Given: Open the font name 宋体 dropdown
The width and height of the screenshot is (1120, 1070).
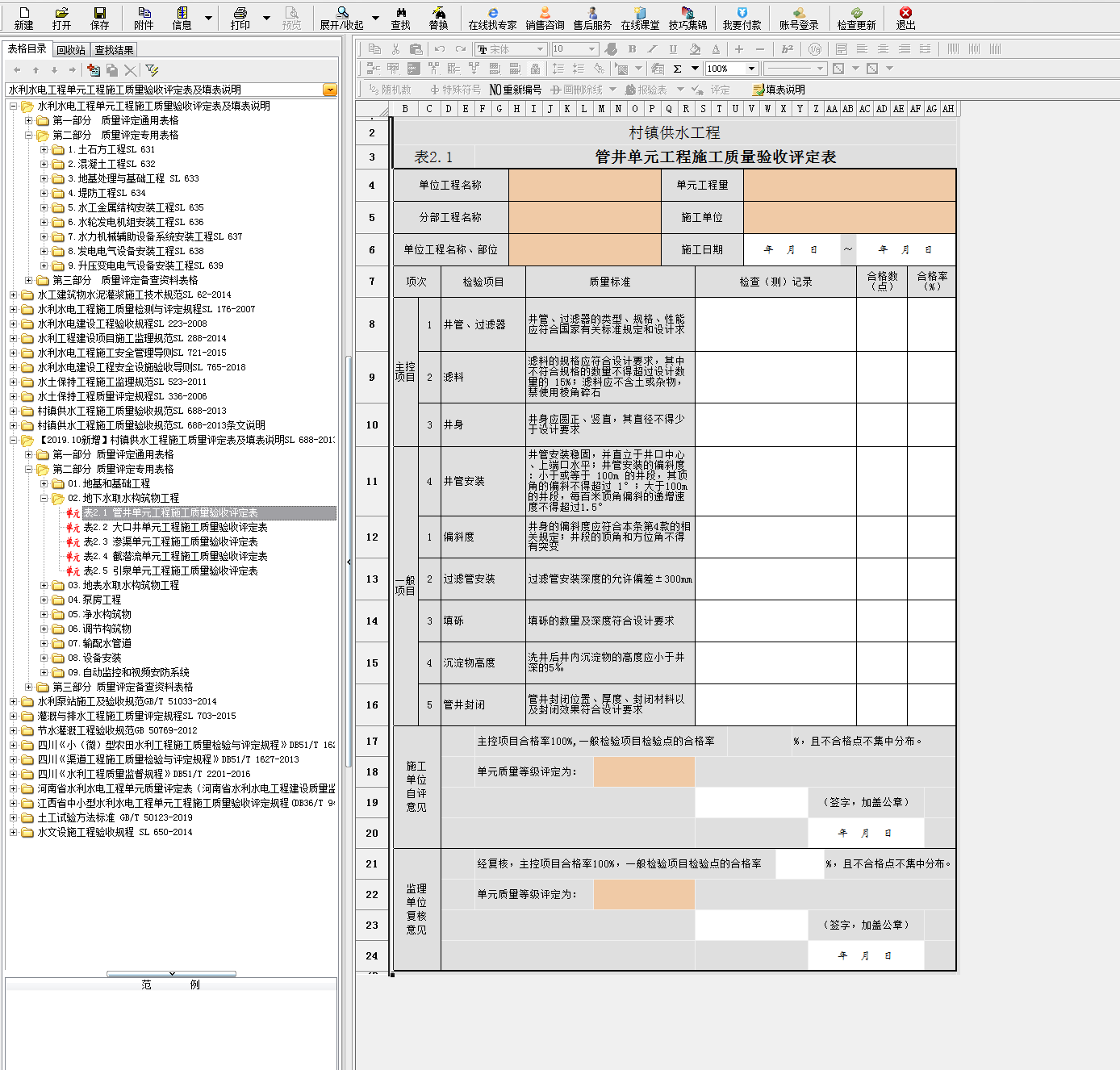Looking at the screenshot, I should (x=540, y=49).
